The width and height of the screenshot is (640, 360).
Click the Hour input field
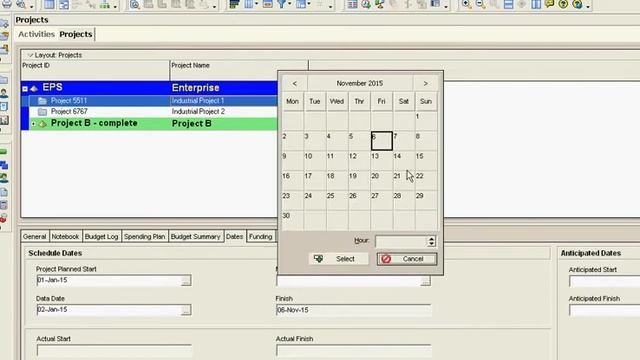(x=401, y=241)
